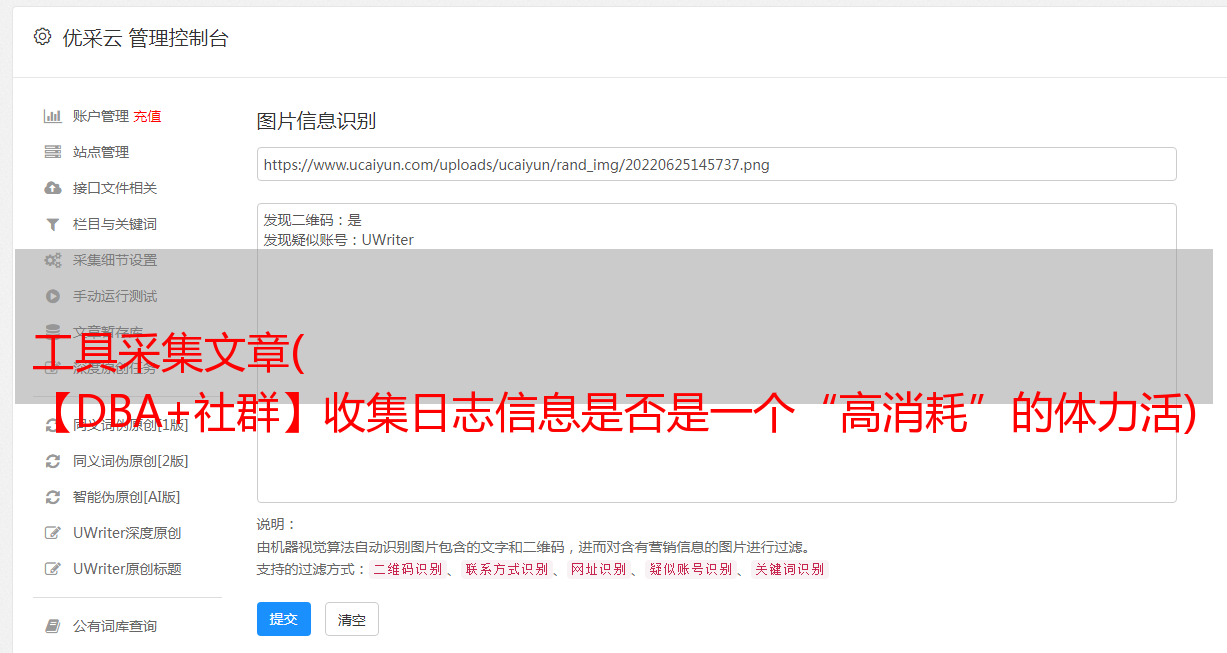This screenshot has width=1227, height=653.
Task: Click the 支持的过滤方式 label
Action: point(312,569)
